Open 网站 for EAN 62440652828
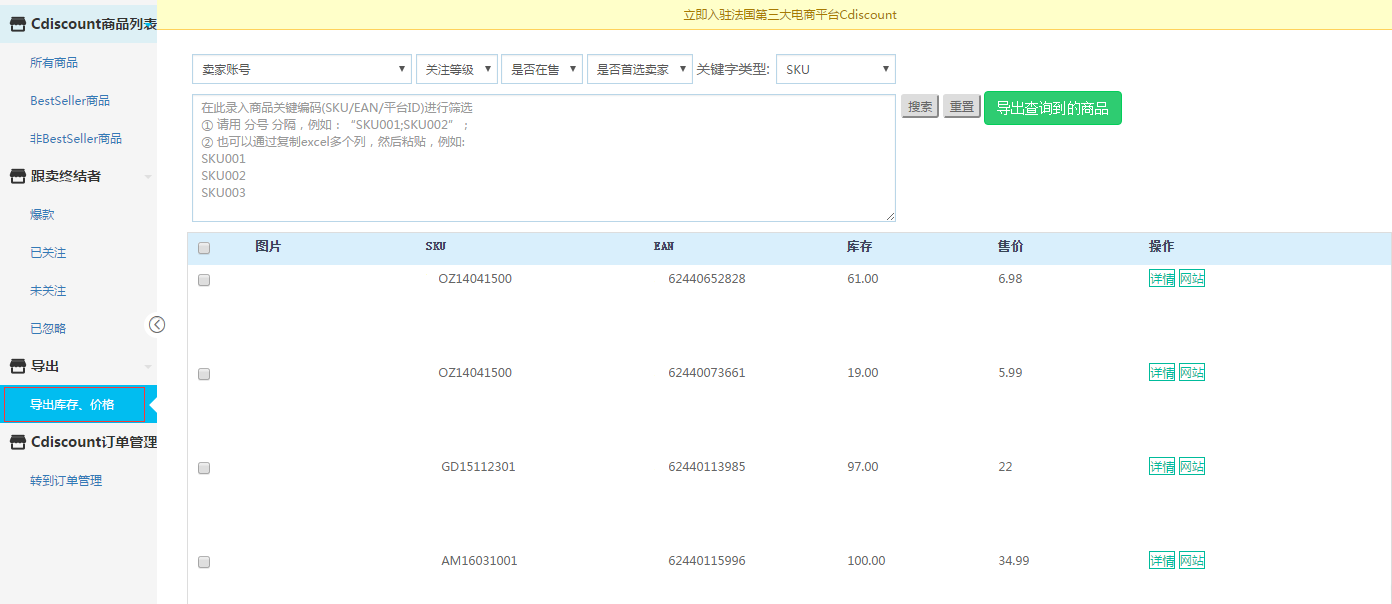Screen dimensions: 1392x604 (x=1192, y=278)
